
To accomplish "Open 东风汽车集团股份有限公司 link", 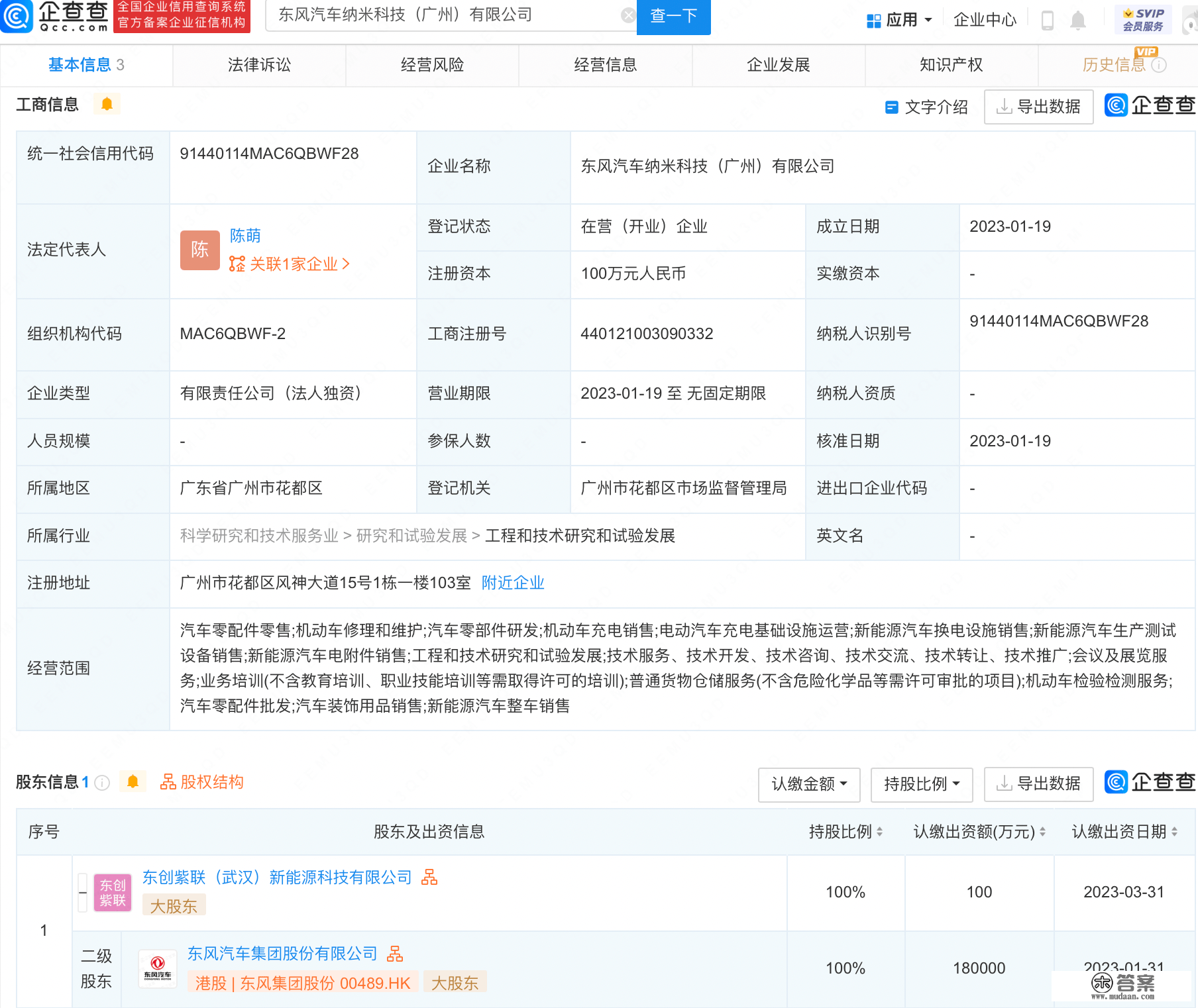I will click(x=282, y=954).
